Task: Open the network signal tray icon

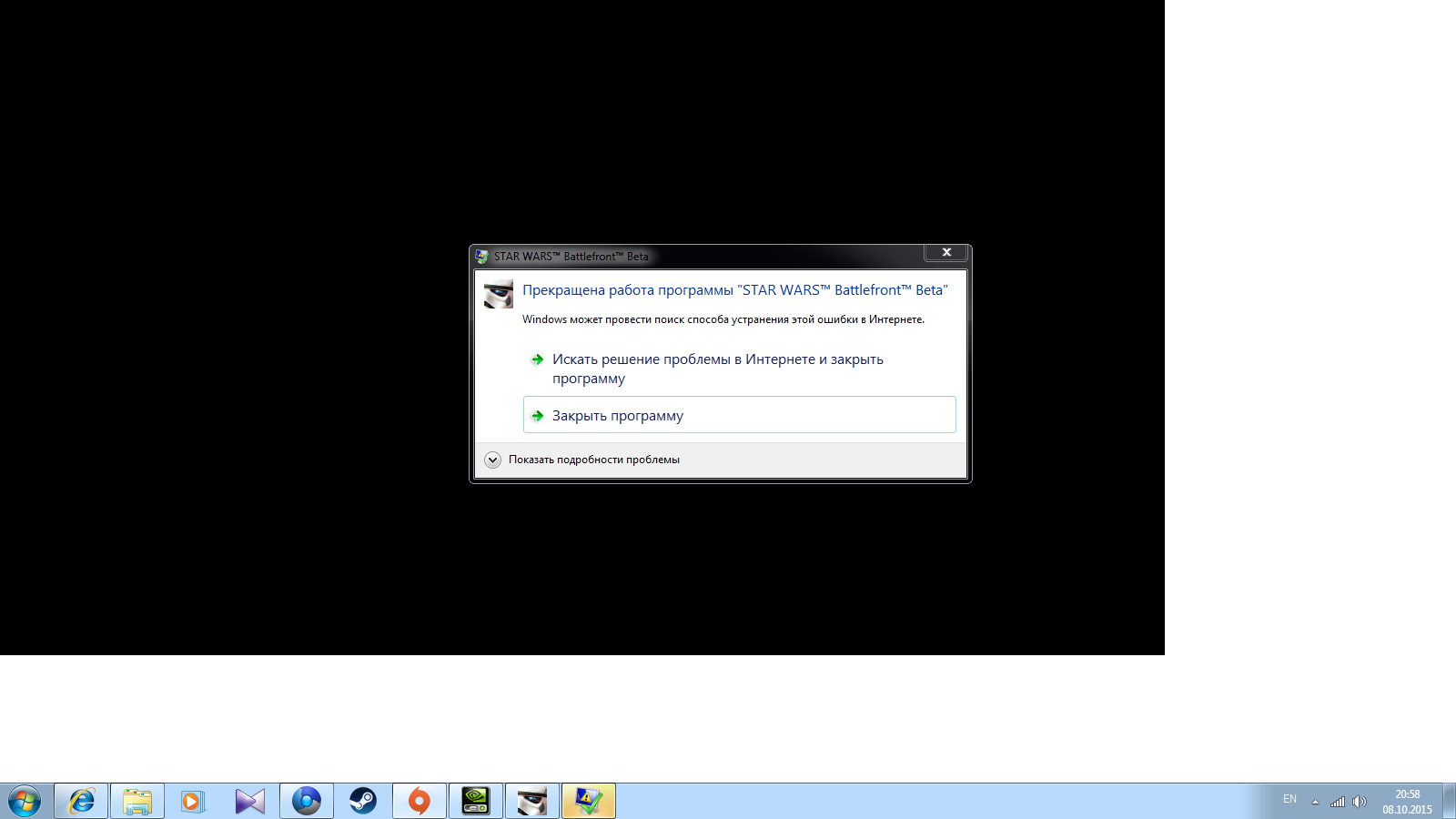Action: click(1338, 802)
